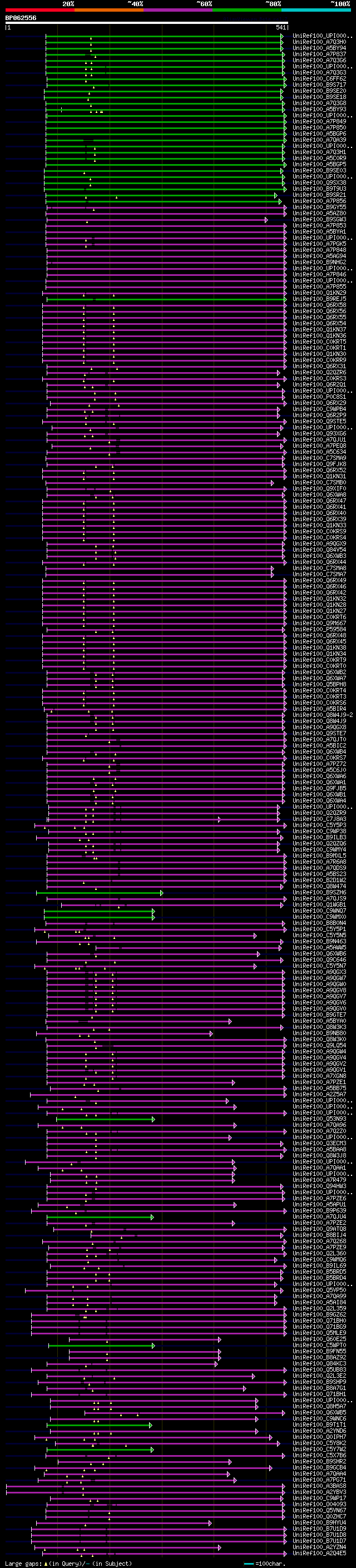This screenshot has height=1568, width=356.
Task: Select hit label UniRef100_B9SZH6
Action: [319, 893]
